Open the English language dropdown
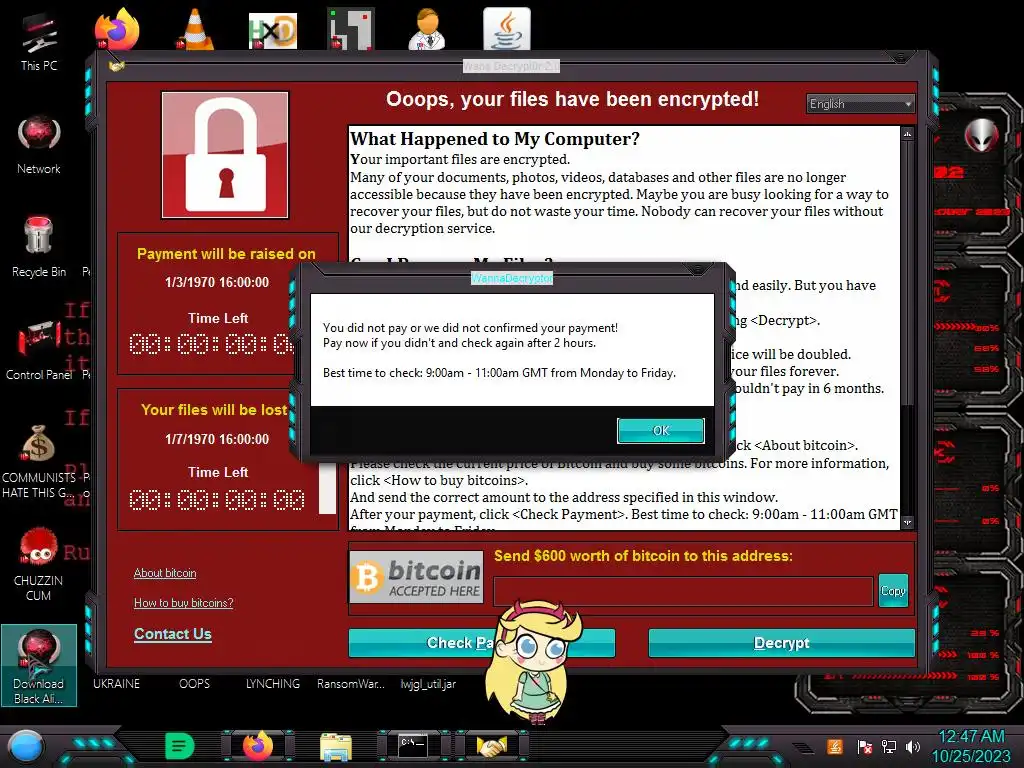 click(x=860, y=104)
